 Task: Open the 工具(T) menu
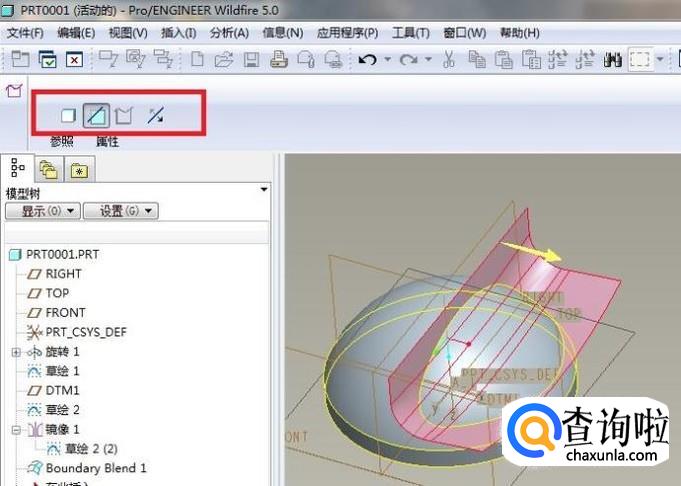pyautogui.click(x=411, y=33)
